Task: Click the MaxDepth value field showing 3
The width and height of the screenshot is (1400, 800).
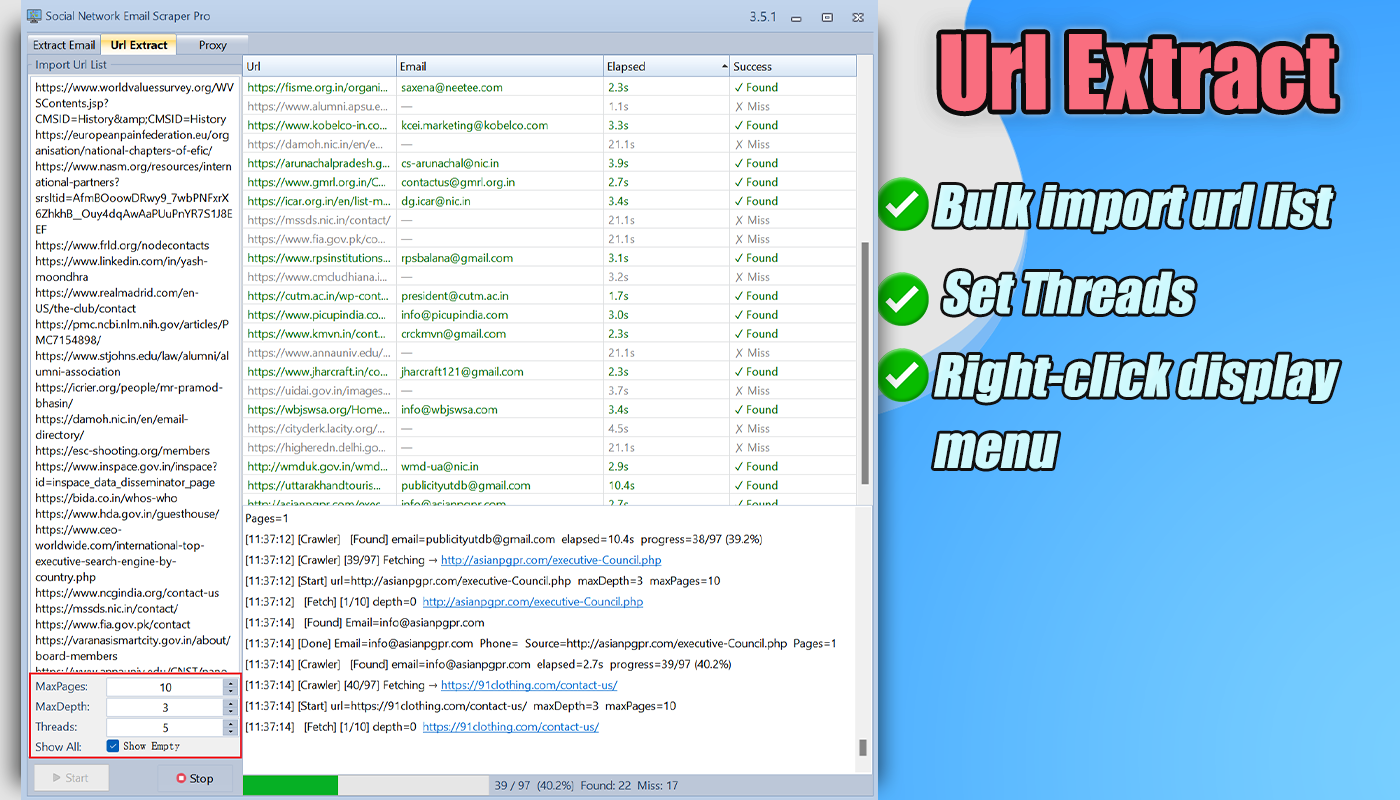Action: point(165,707)
